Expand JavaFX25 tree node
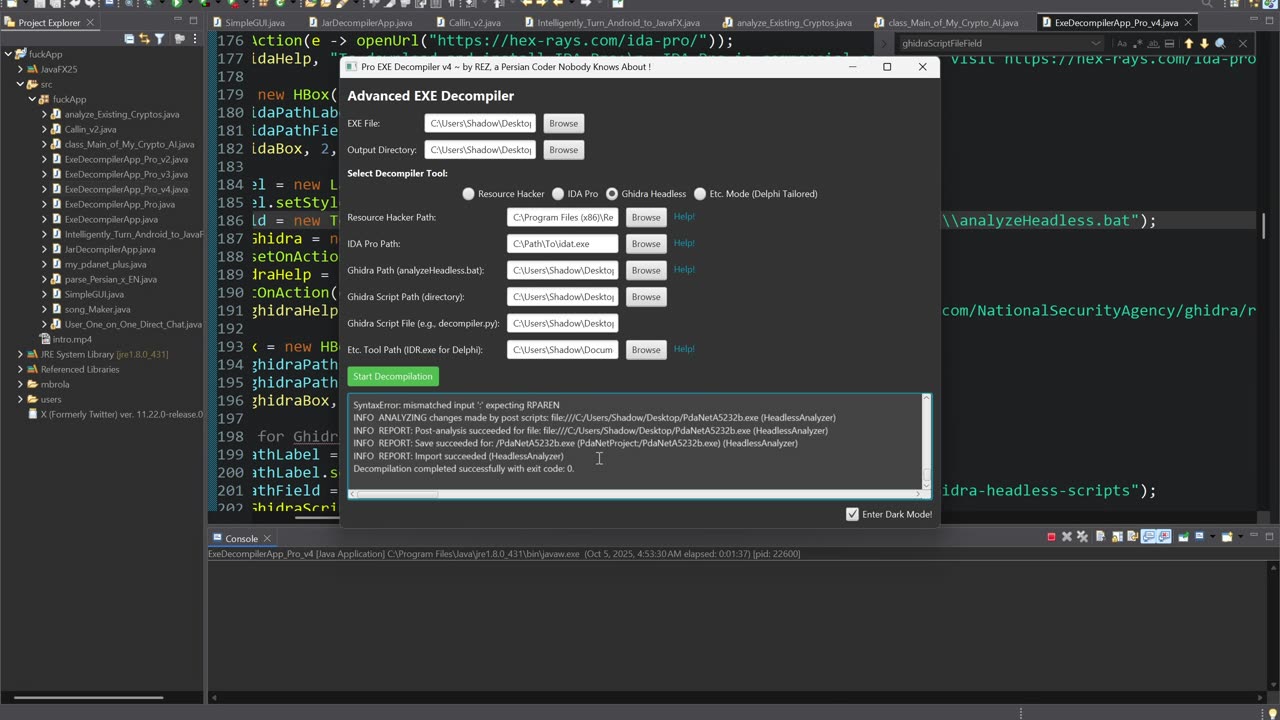The width and height of the screenshot is (1280, 720). coord(20,69)
